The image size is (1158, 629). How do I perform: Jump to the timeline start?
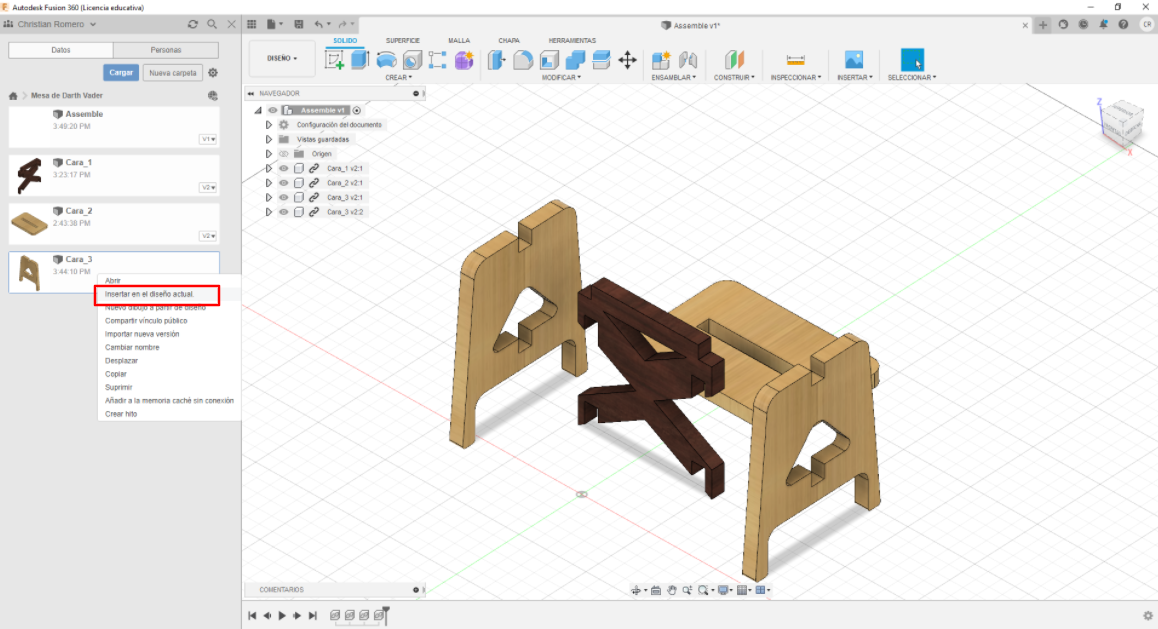(252, 615)
